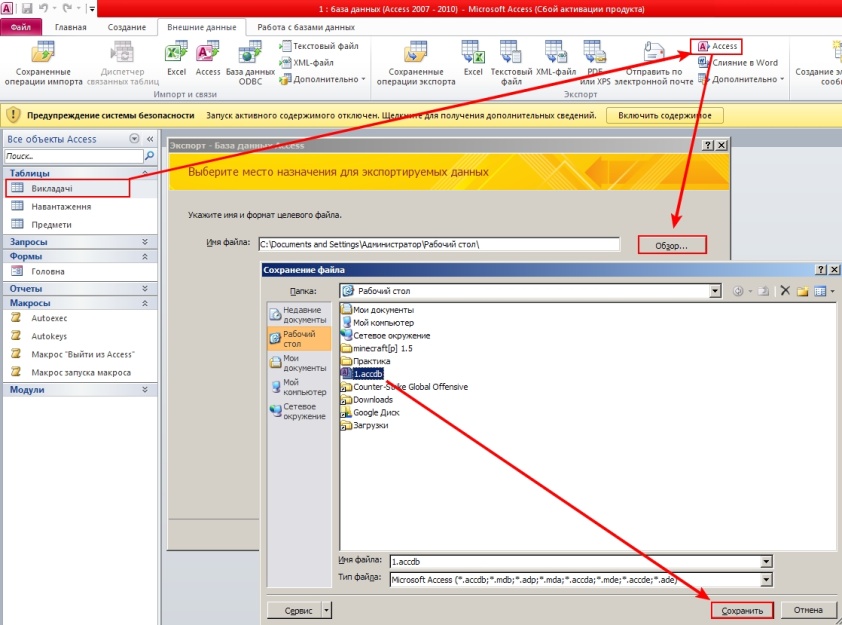Viewport: 842px width, 625px height.
Task: Go up one folder level in save dialog
Action: click(x=763, y=291)
